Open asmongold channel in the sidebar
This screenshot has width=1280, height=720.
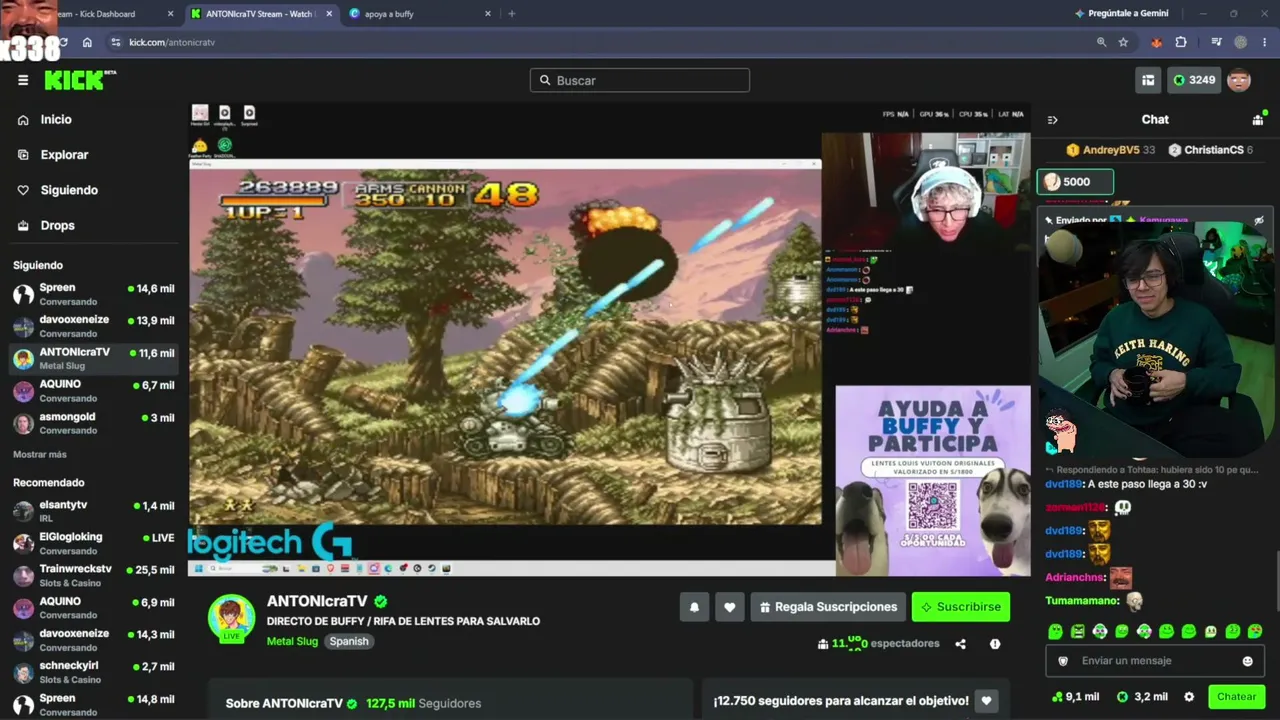(92, 423)
